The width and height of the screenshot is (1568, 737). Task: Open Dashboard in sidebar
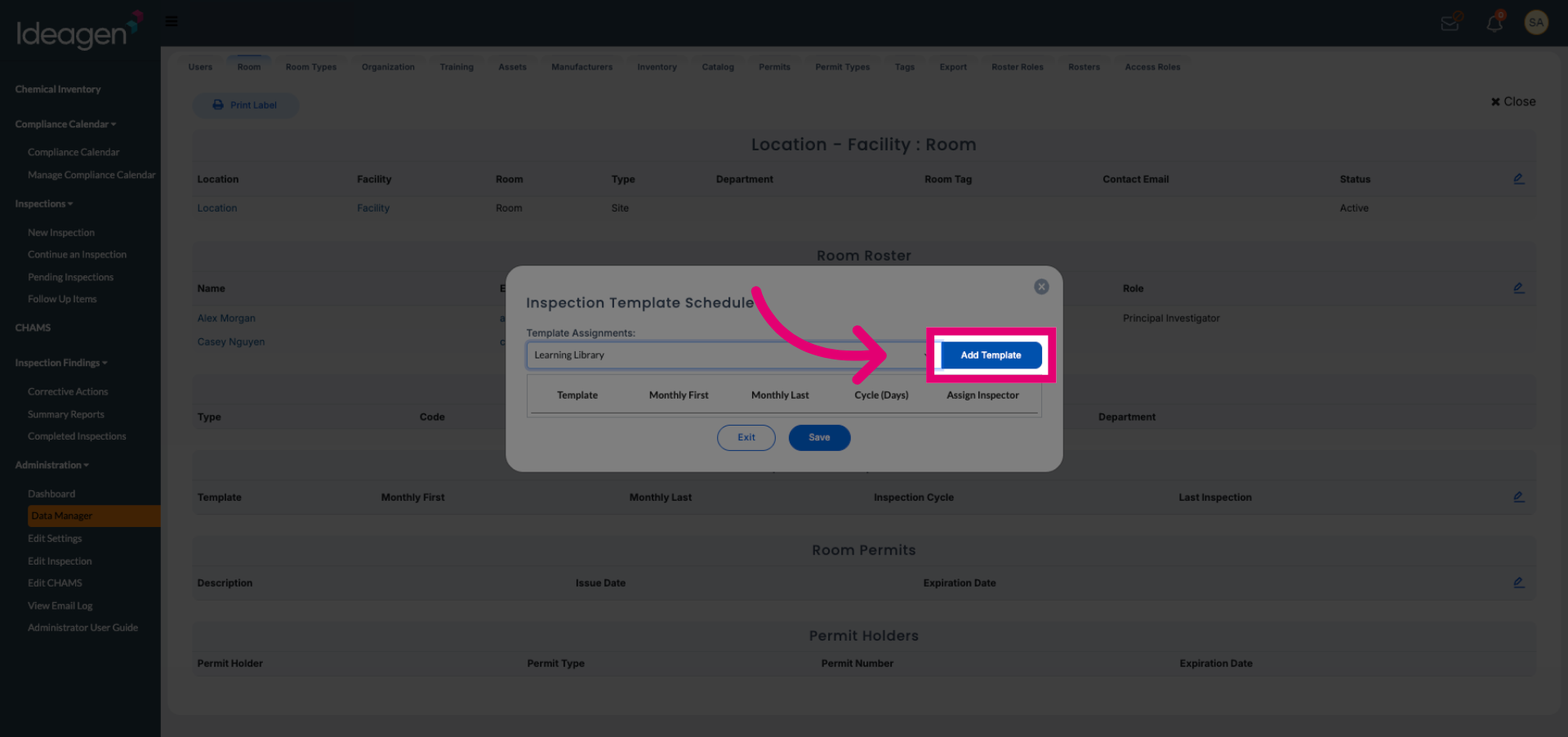(51, 494)
